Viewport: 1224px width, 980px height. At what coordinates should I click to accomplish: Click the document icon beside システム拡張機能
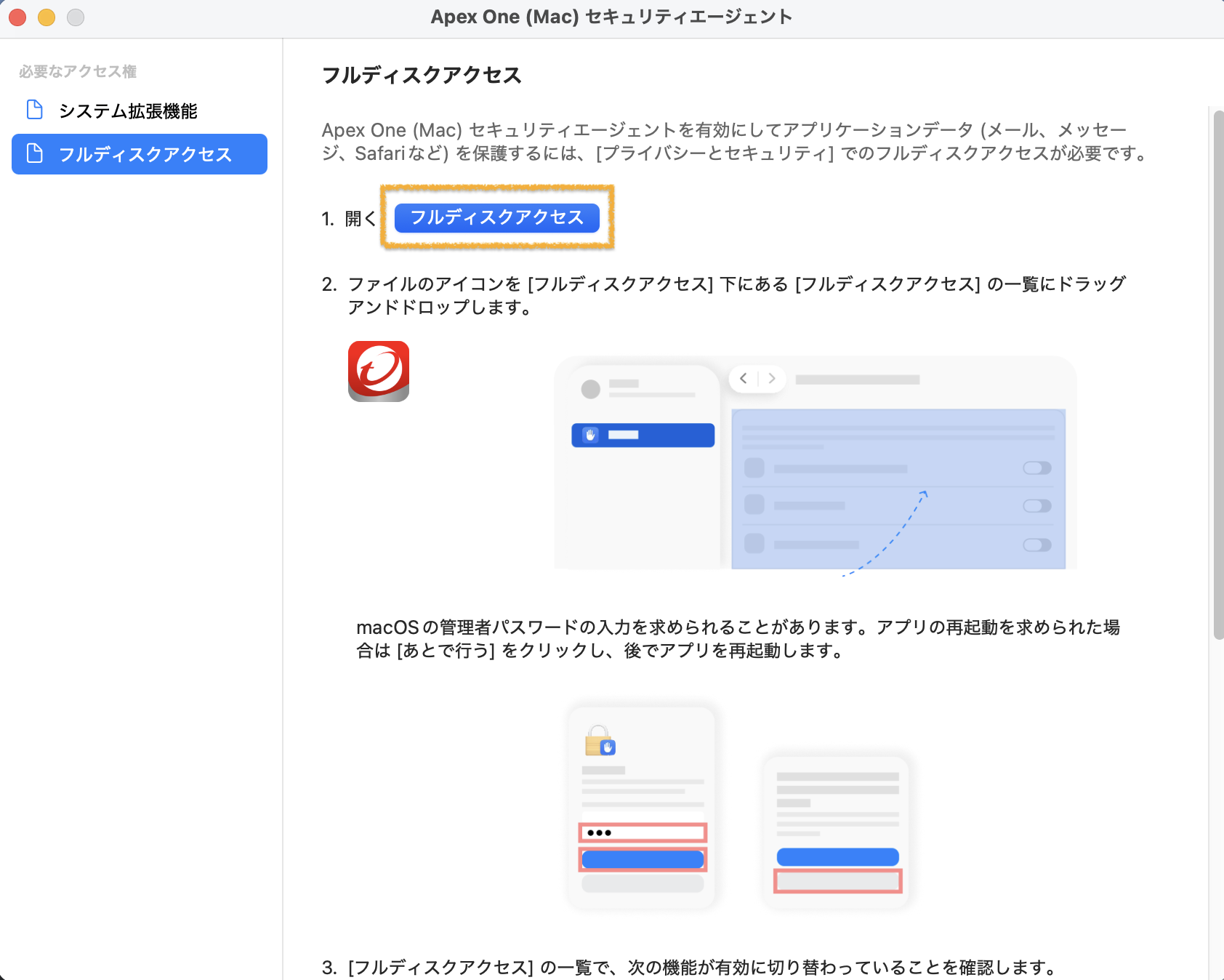point(34,110)
